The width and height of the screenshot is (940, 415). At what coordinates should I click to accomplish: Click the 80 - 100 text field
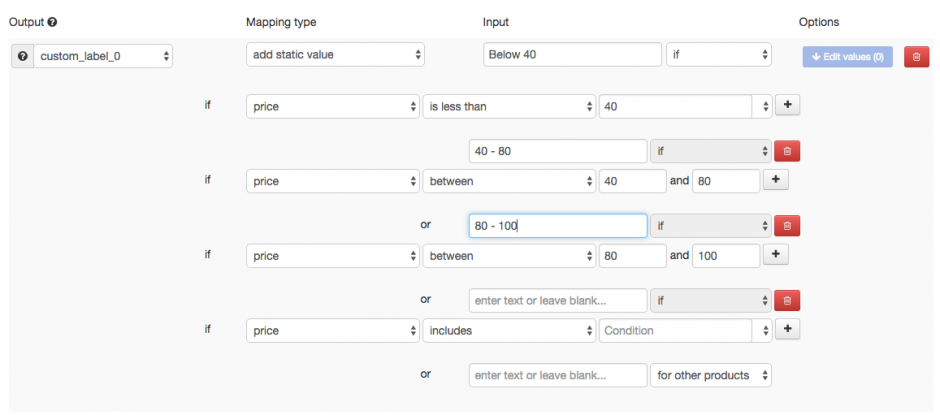[557, 226]
